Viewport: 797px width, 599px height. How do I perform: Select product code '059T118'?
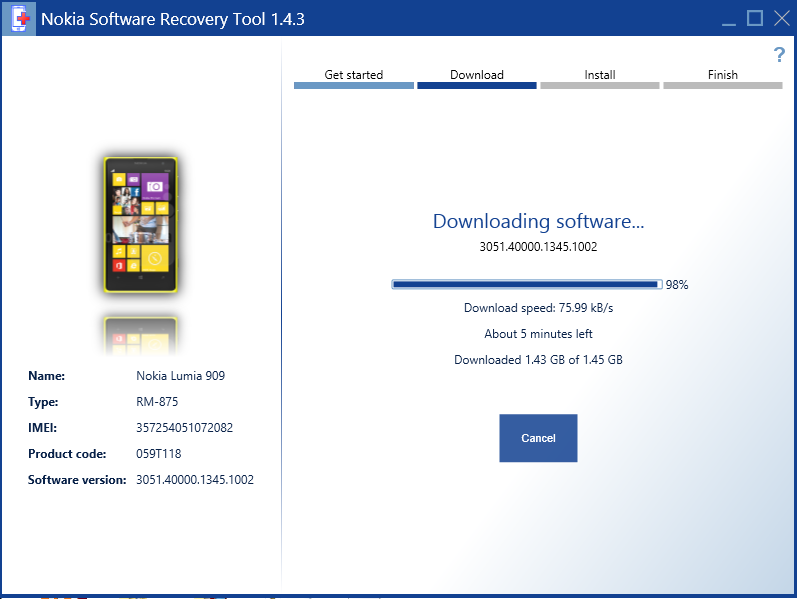pos(159,454)
